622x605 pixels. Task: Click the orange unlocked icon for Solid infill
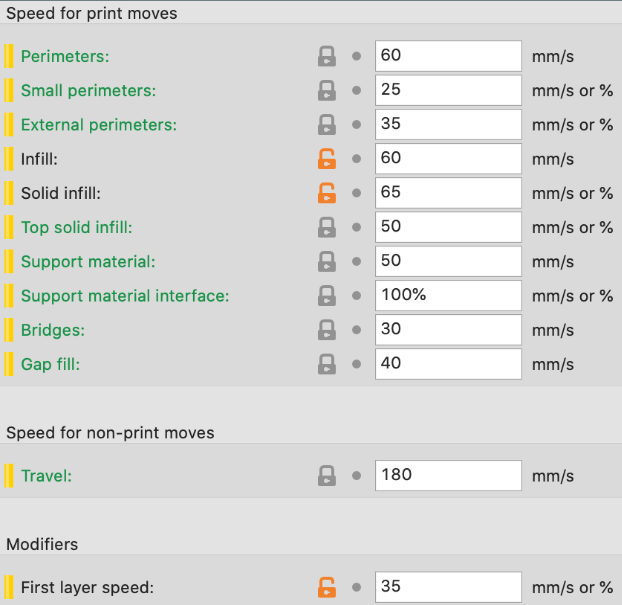point(326,193)
